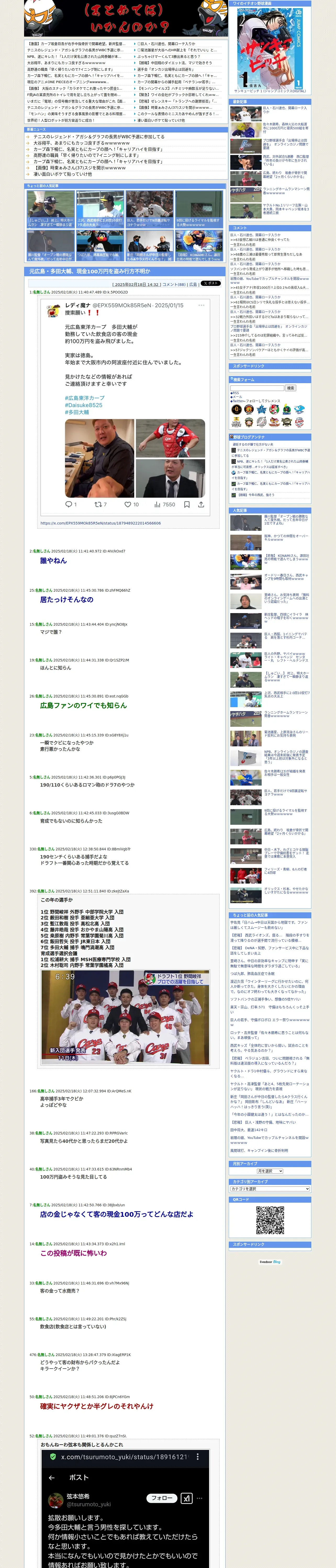The width and height of the screenshot is (336, 1568).
Task: Click the views chart icon showing 7550
Action: [157, 505]
